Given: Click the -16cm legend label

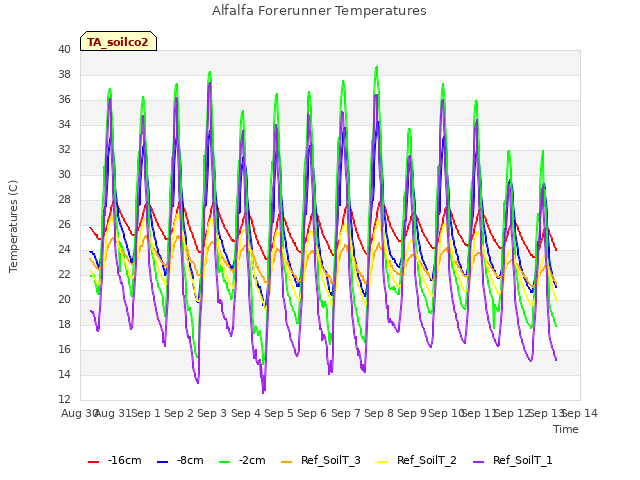Looking at the screenshot, I should click(x=124, y=460).
